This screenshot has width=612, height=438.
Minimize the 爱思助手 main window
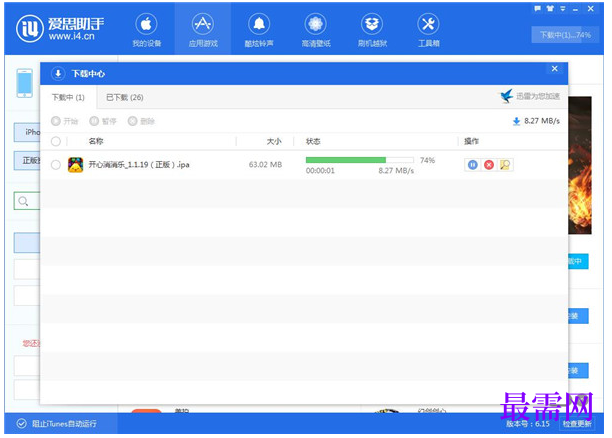[x=575, y=9]
